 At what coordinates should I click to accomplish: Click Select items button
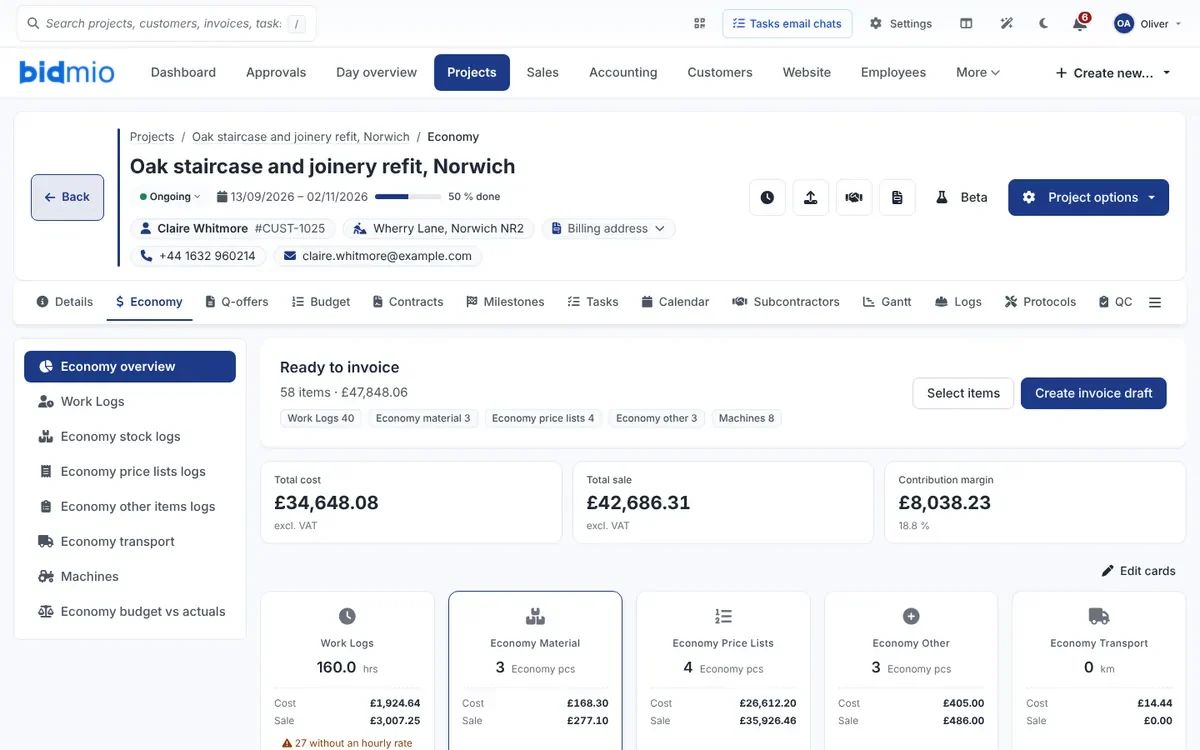point(963,393)
